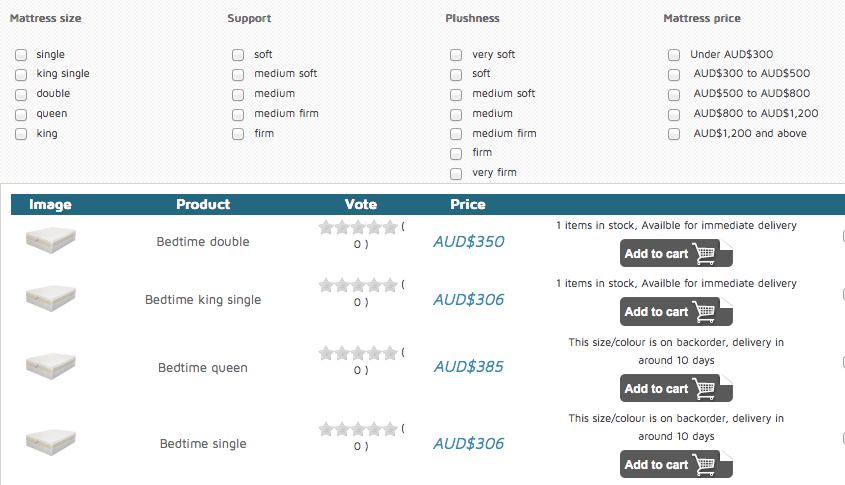The height and width of the screenshot is (485, 845).
Task: Tick the queen mattress size checkbox
Action: point(21,114)
